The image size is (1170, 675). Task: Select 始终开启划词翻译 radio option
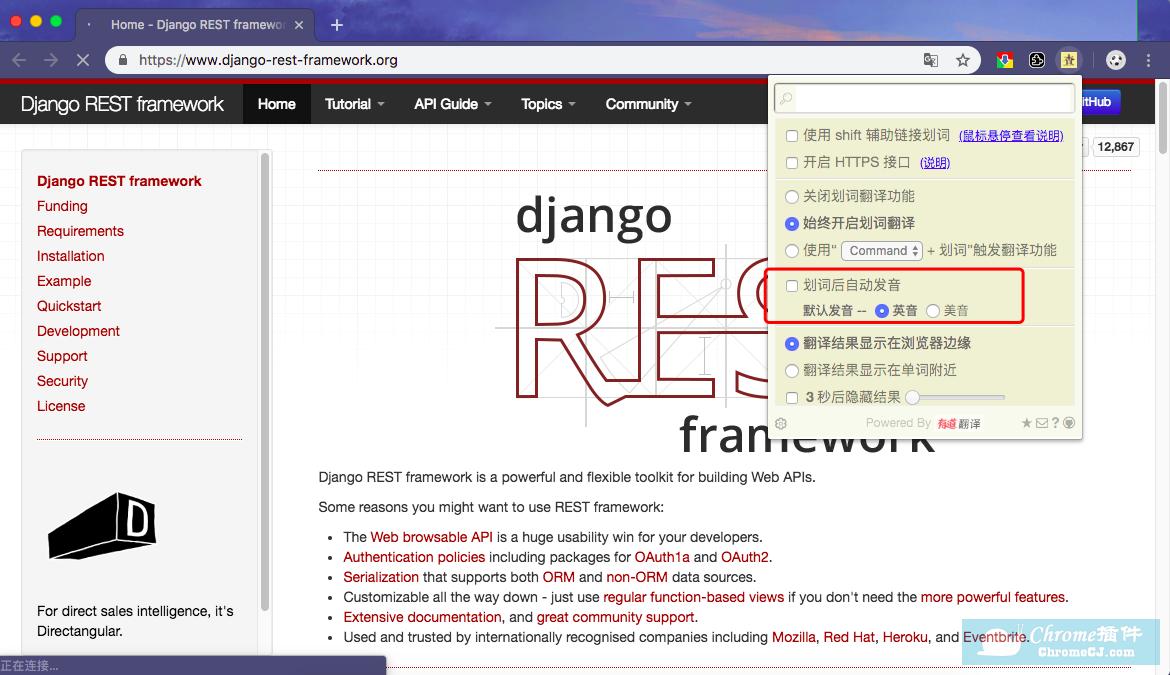pyautogui.click(x=792, y=224)
